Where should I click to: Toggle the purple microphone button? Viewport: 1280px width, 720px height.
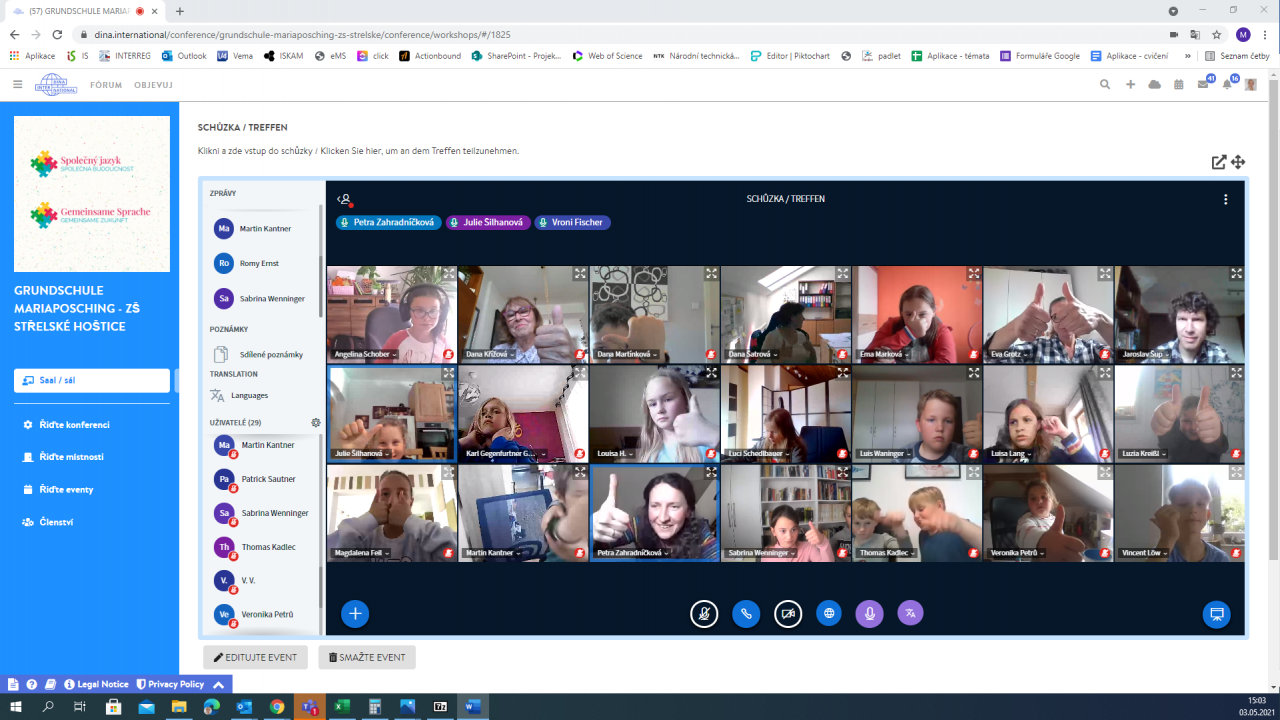coord(869,613)
